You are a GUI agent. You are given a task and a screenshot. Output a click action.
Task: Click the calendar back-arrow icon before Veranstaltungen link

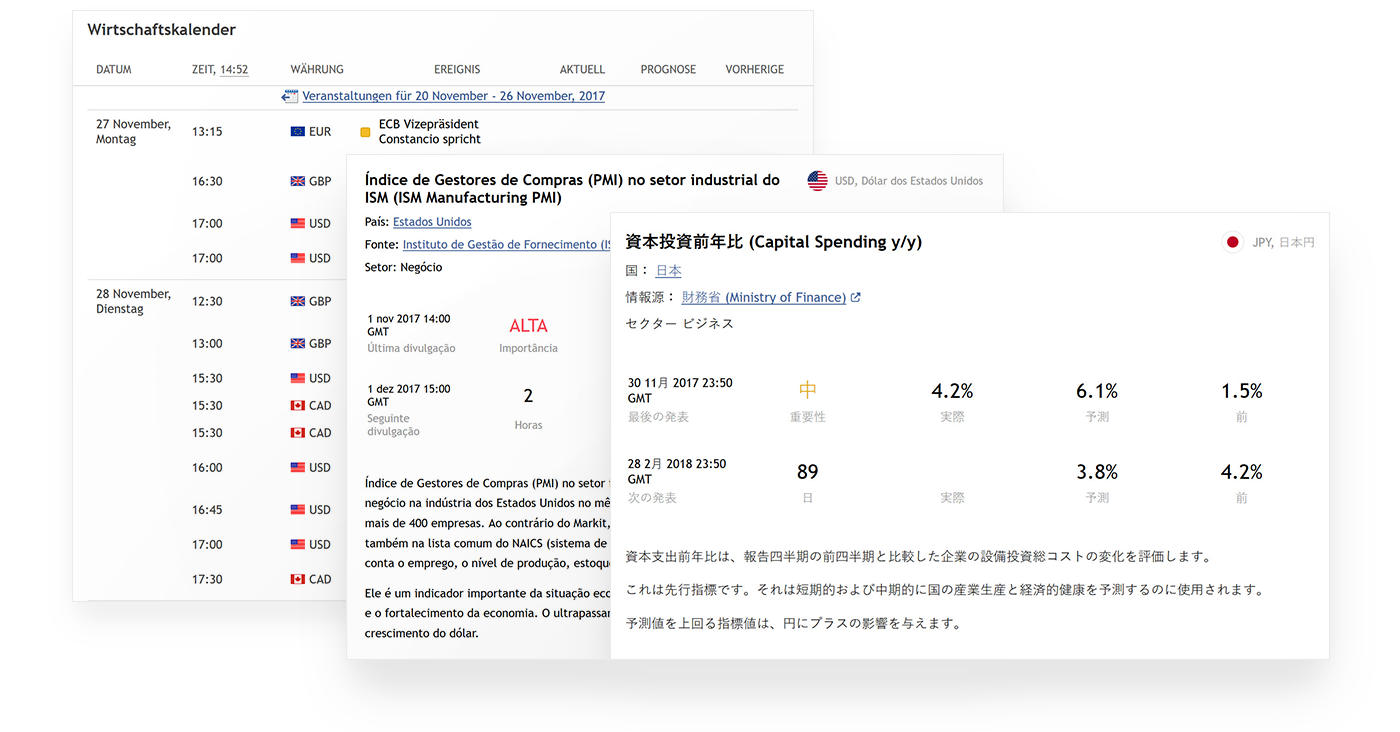(x=290, y=96)
